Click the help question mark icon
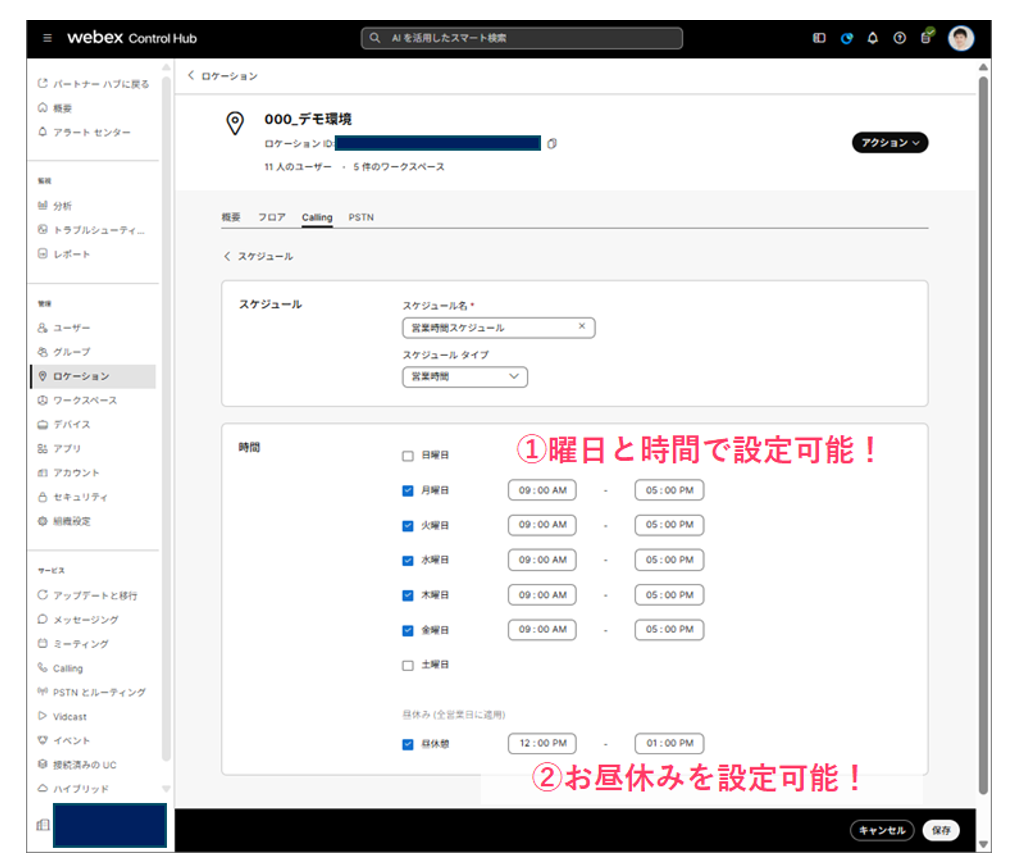The height and width of the screenshot is (868, 1016). pyautogui.click(x=899, y=38)
